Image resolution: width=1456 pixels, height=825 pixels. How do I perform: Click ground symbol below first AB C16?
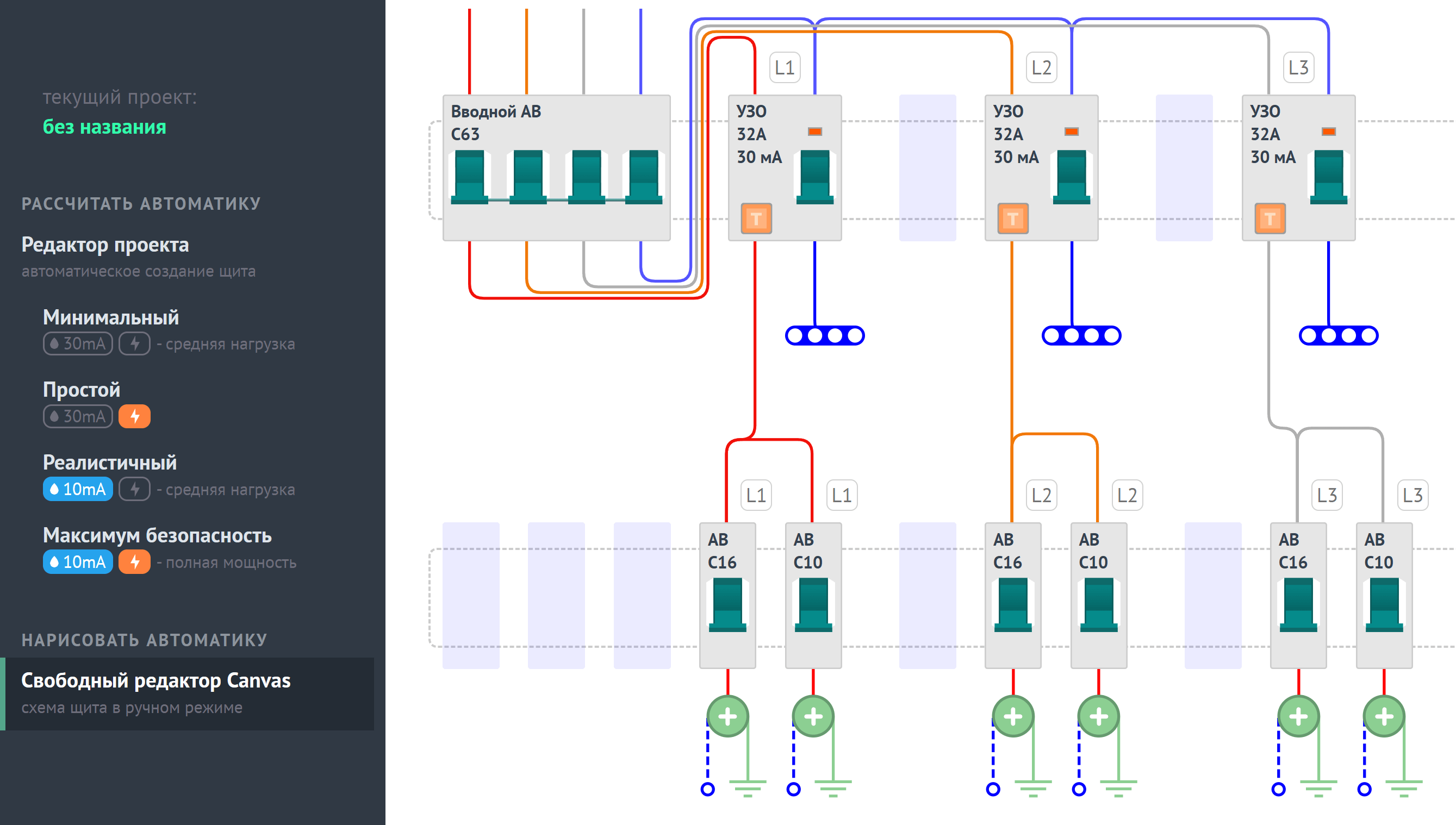748,788
